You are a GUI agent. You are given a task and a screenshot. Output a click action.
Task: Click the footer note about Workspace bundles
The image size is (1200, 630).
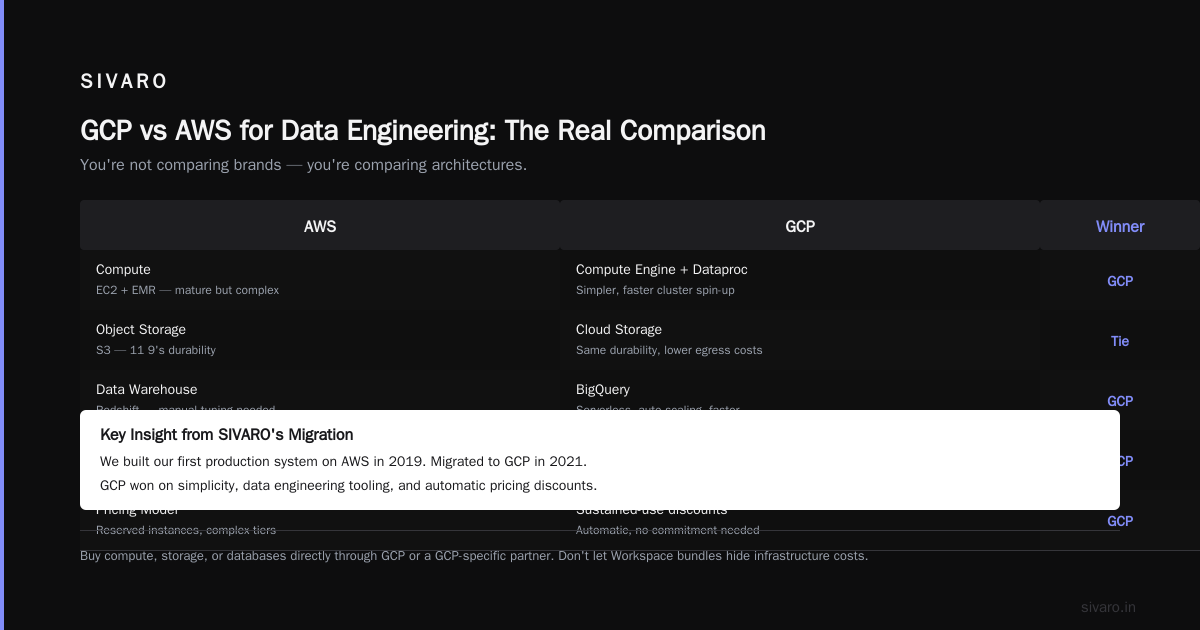(474, 556)
